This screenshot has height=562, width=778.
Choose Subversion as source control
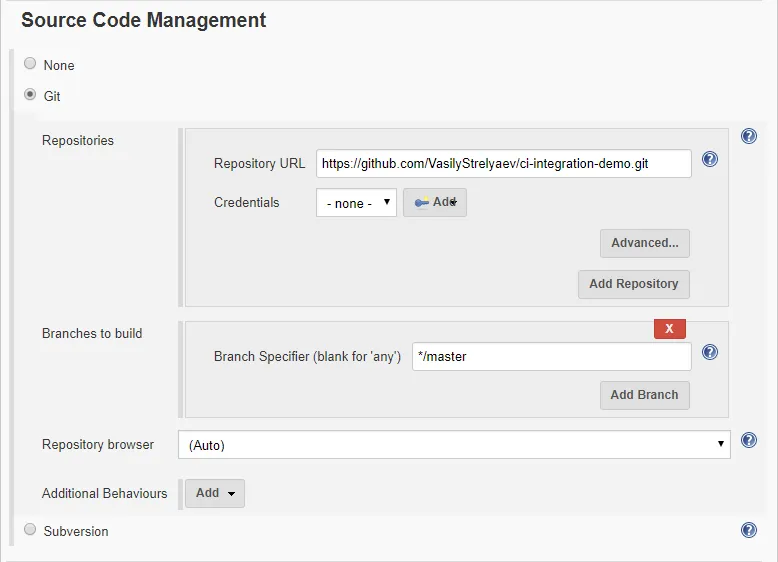coord(30,529)
